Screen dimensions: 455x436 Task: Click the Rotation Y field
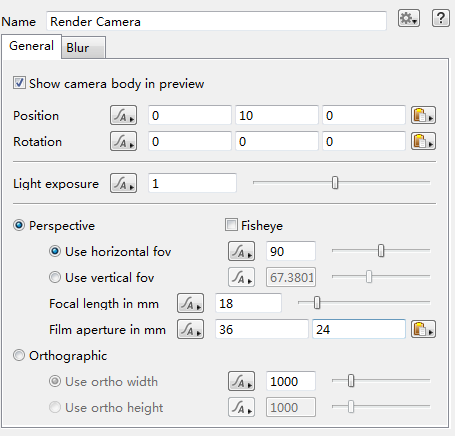click(277, 141)
